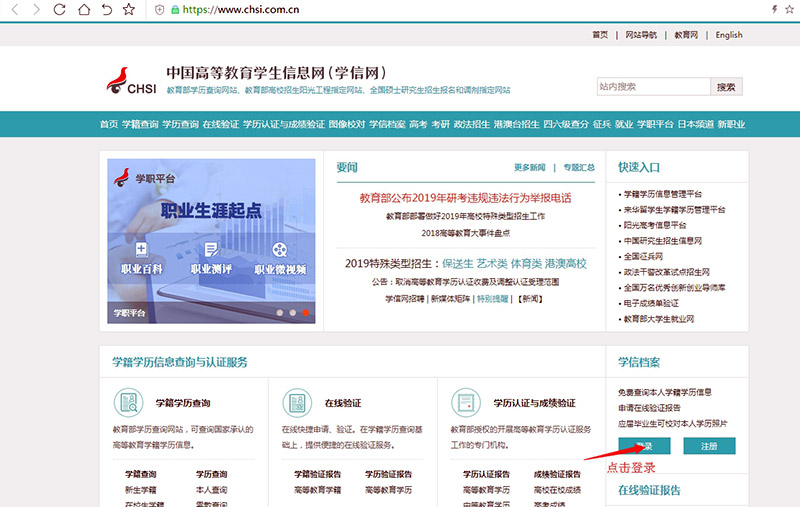Click 港澳高校 link
Viewport: 800px width, 507px height.
point(566,264)
